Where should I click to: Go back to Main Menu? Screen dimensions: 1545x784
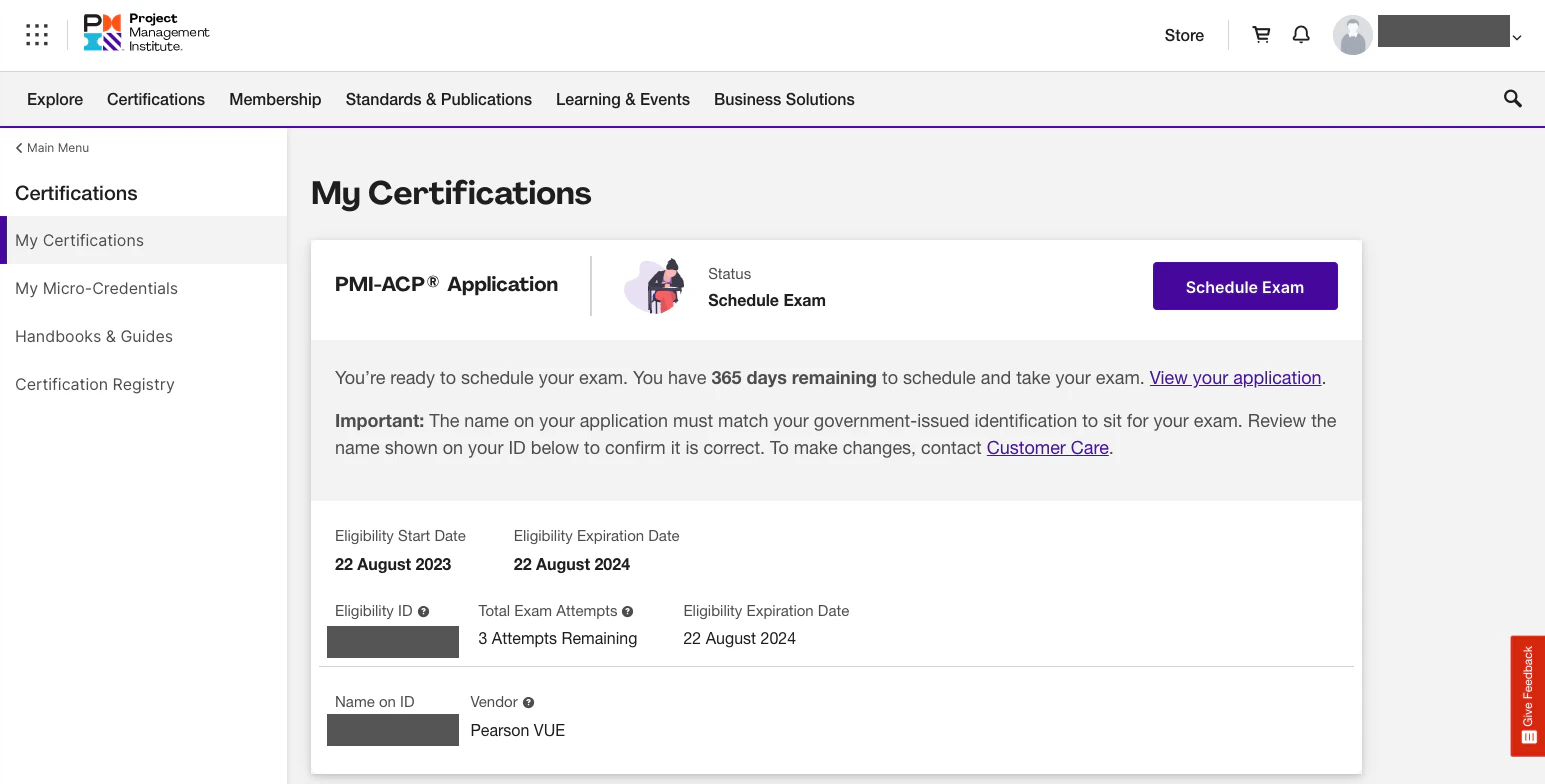pyautogui.click(x=52, y=148)
